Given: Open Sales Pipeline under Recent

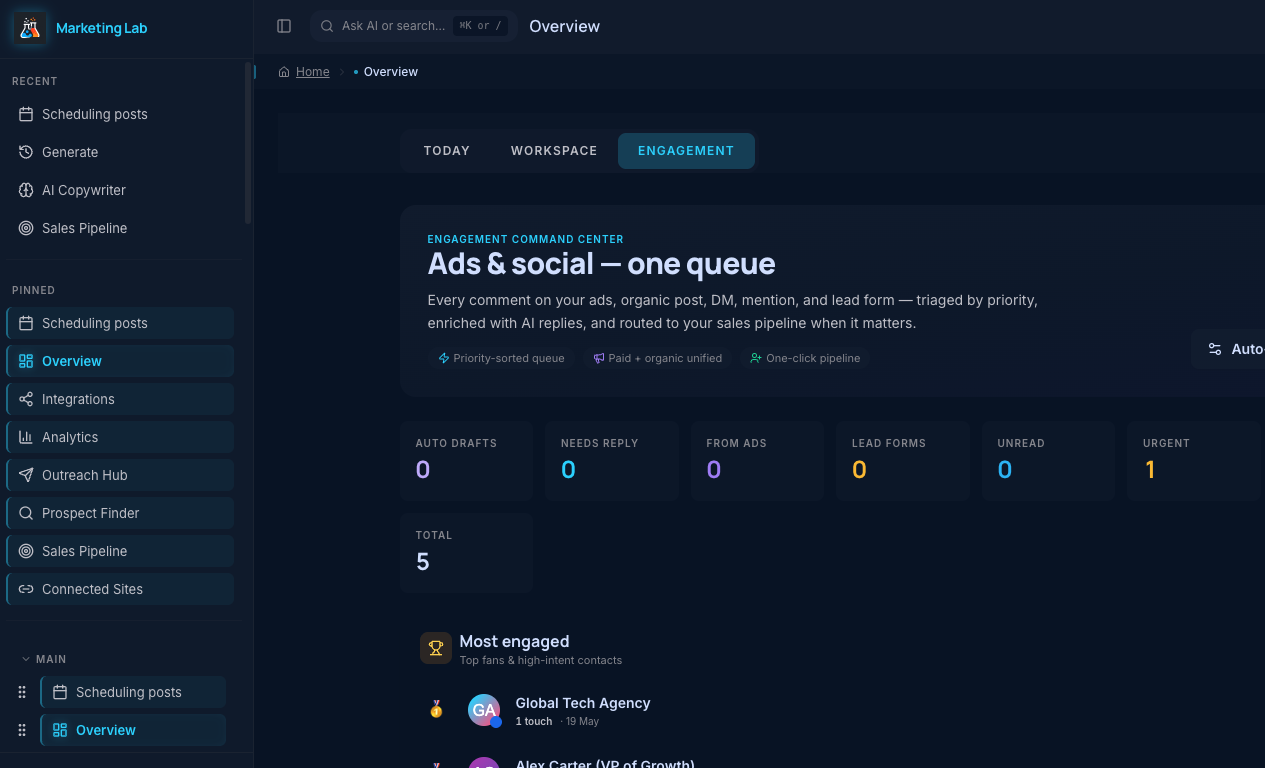Looking at the screenshot, I should [x=120, y=228].
